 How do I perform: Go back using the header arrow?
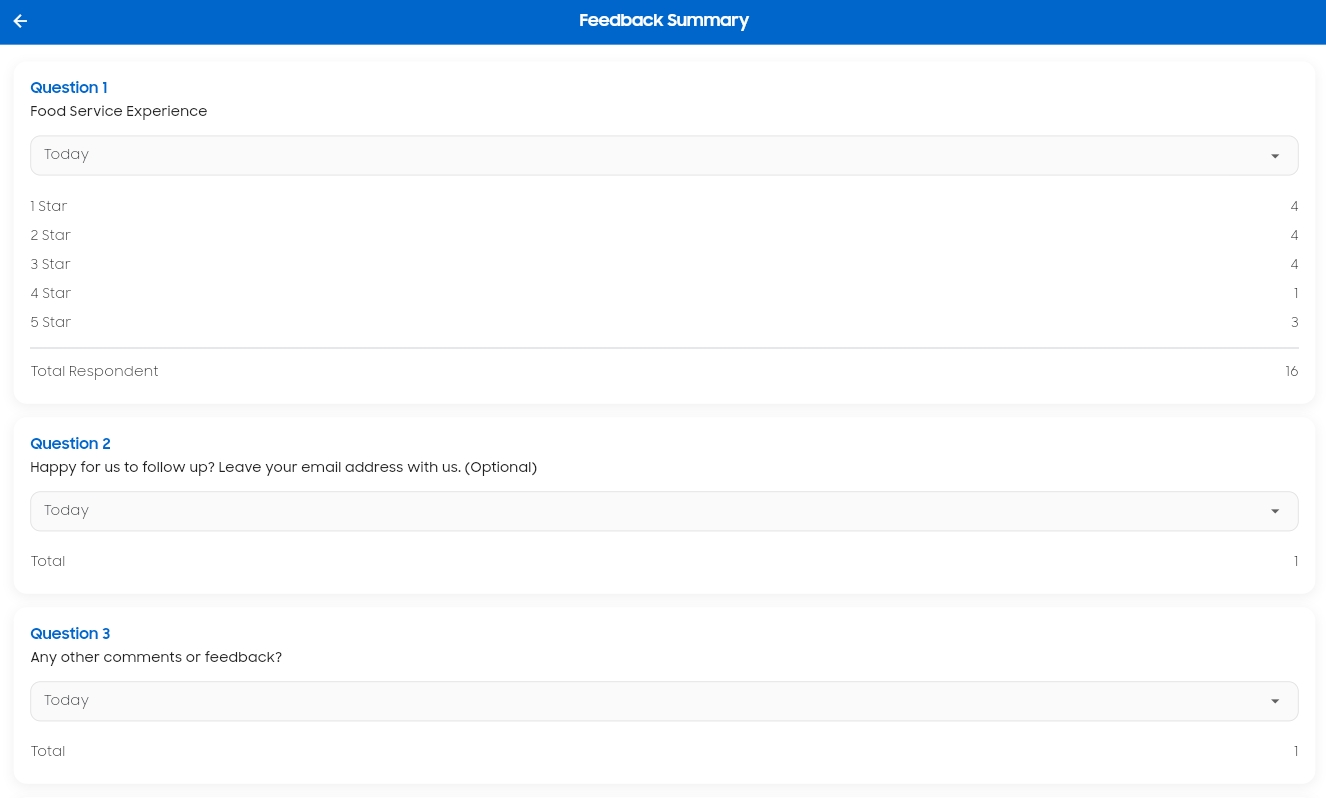(20, 21)
